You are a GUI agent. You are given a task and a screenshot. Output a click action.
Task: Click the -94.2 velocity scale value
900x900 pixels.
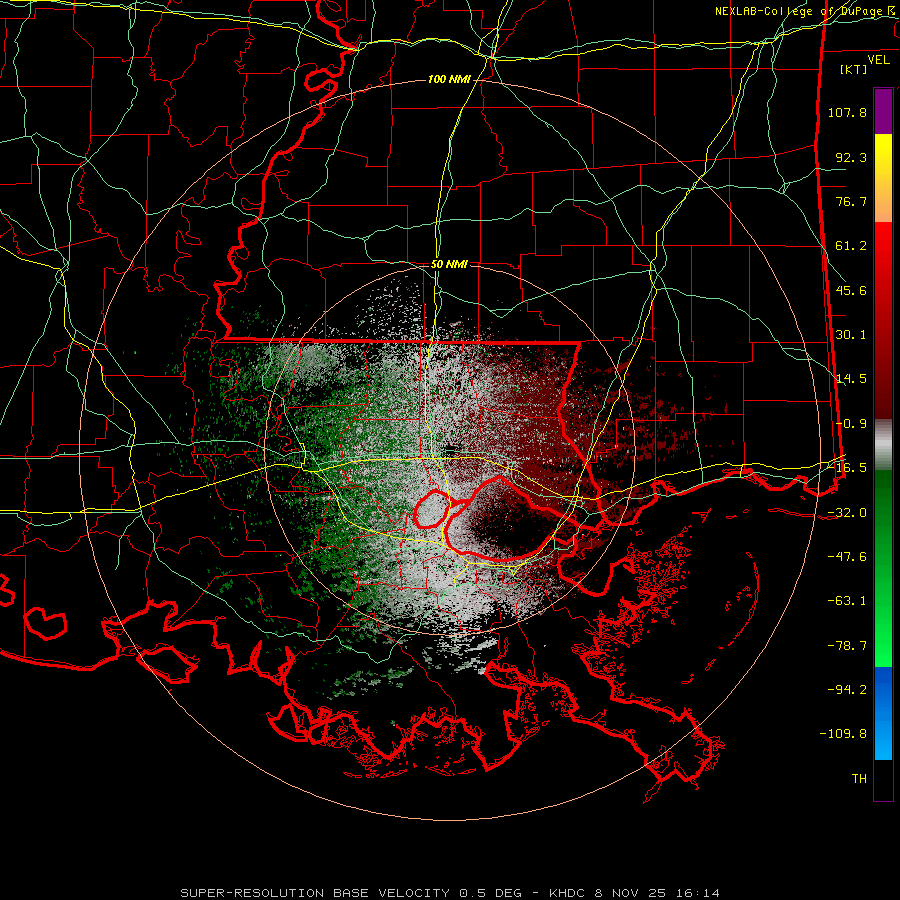tap(847, 690)
